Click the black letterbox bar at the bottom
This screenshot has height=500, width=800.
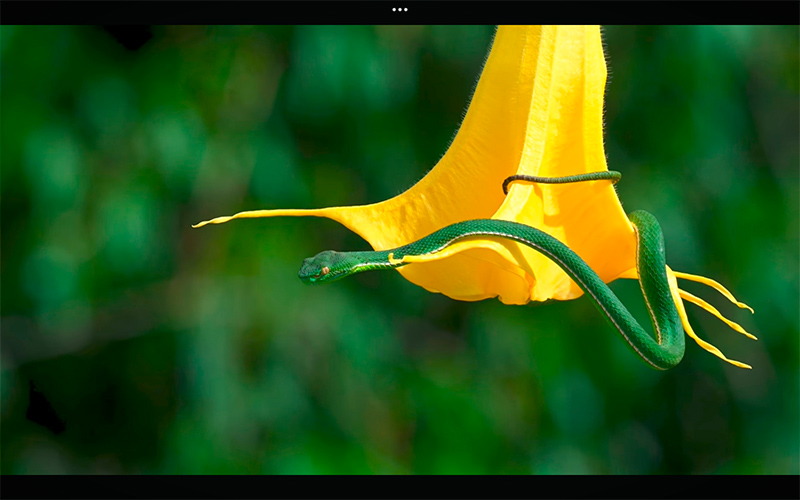[x=400, y=487]
